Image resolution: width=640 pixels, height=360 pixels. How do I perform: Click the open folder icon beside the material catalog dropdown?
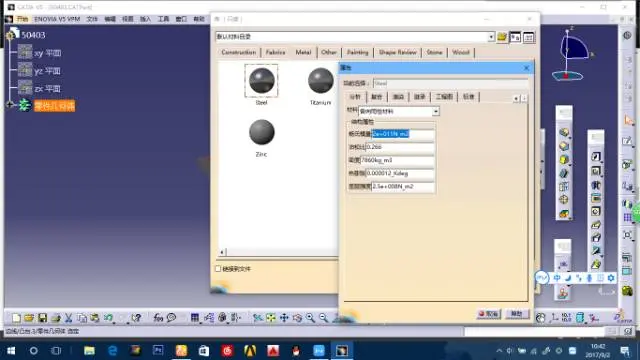pos(502,37)
